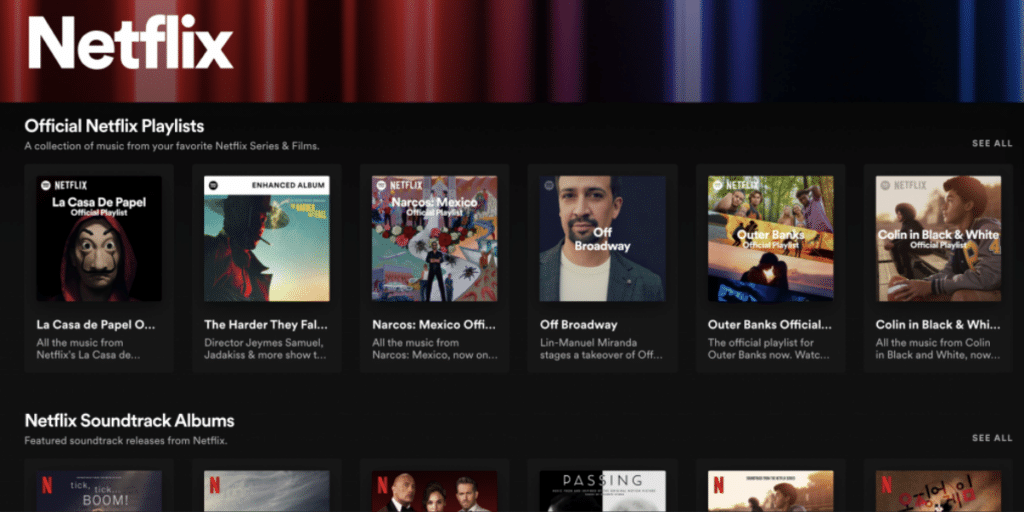Click 'Narcos: Mexico Offi...' title

434,325
